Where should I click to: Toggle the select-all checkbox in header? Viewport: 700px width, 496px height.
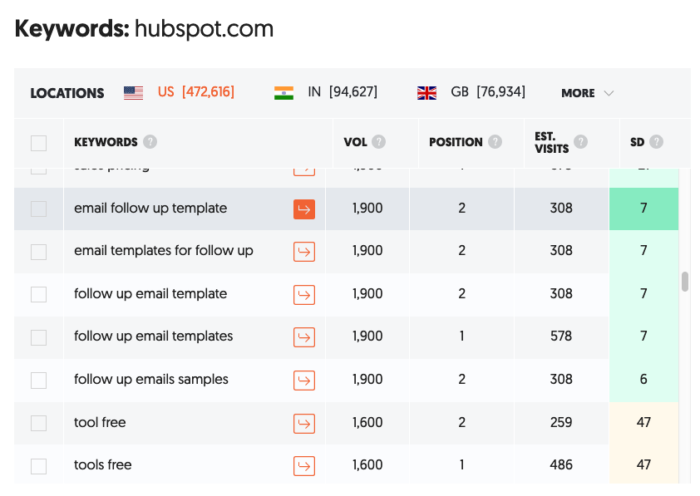point(39,143)
